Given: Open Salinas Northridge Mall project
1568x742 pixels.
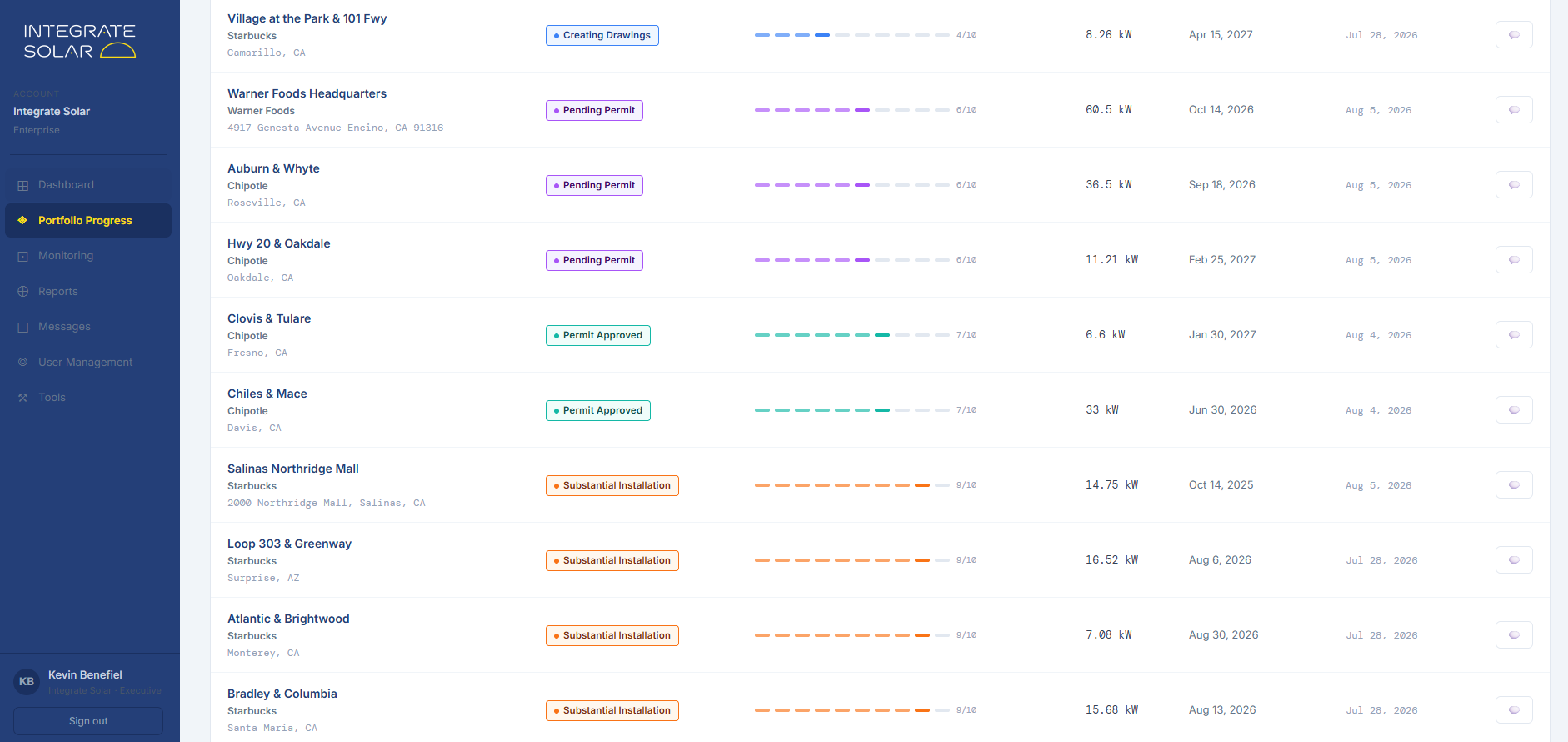Looking at the screenshot, I should click(x=293, y=469).
